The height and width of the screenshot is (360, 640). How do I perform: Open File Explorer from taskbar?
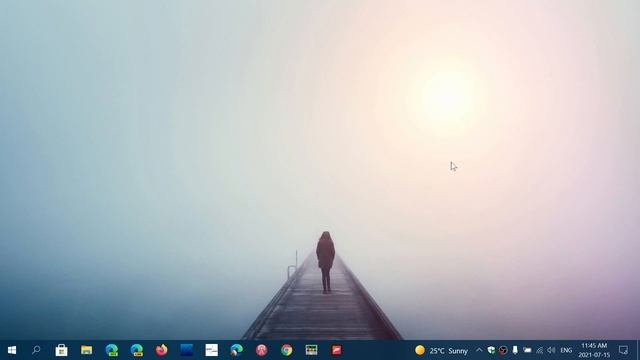click(x=87, y=350)
